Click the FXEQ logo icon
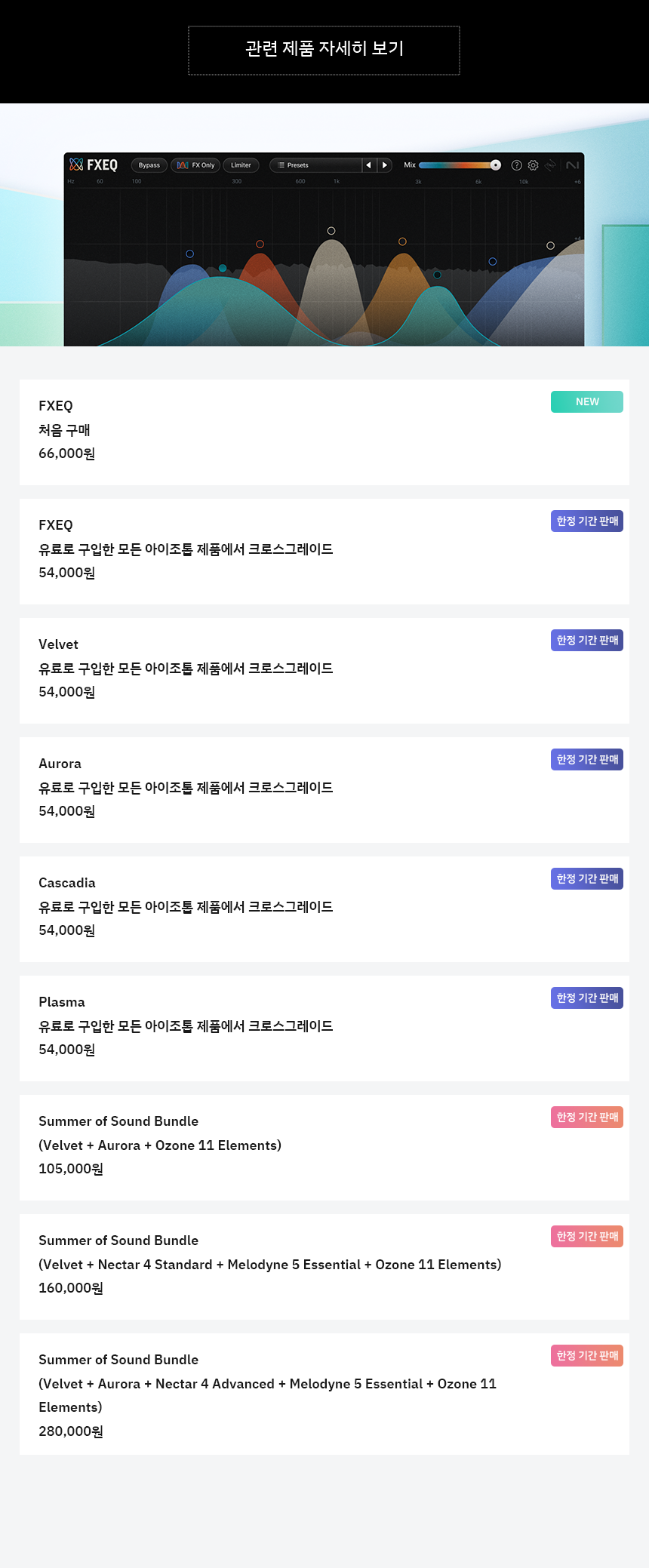This screenshot has width=649, height=1568. coord(76,164)
